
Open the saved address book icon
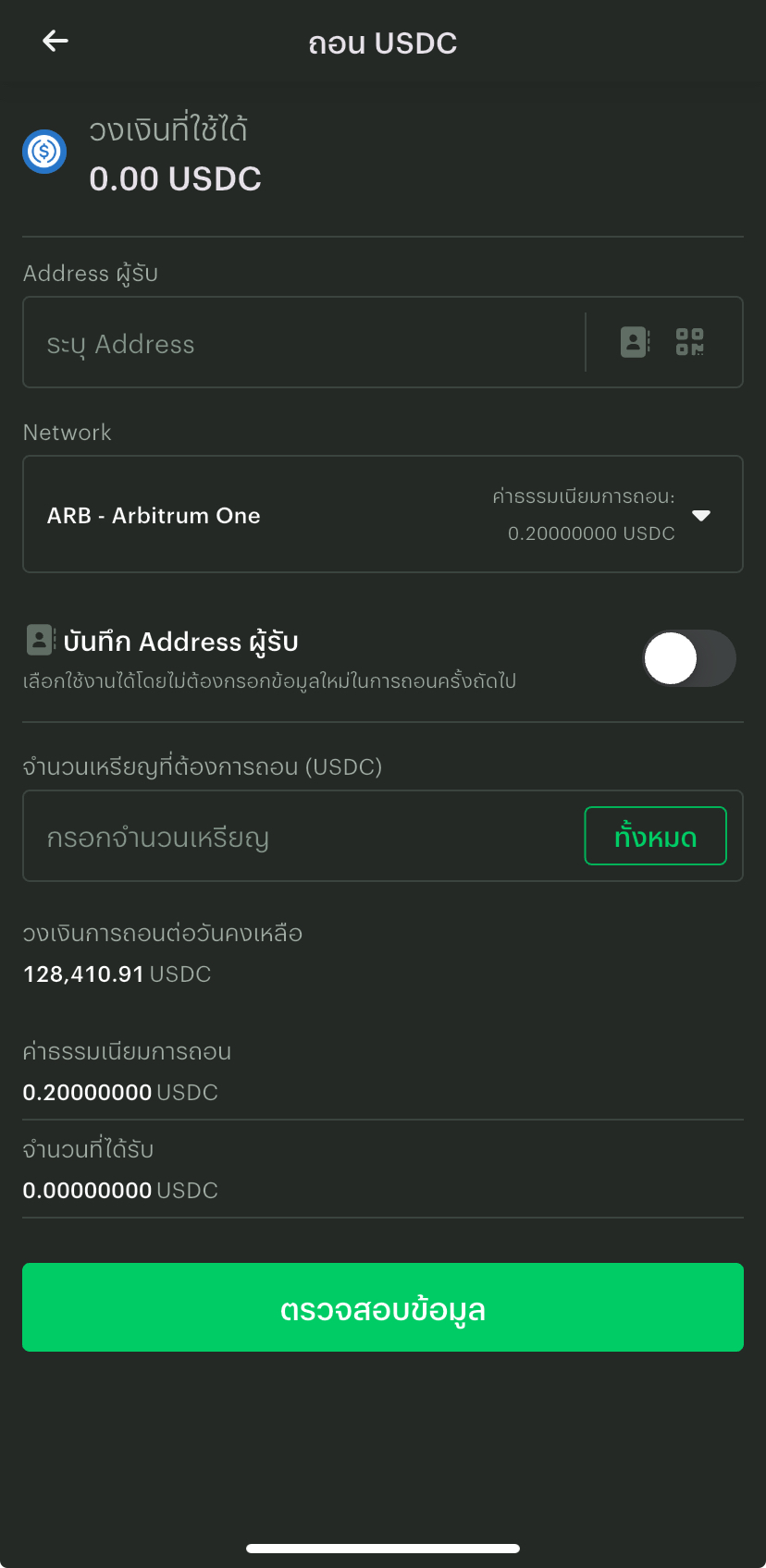(x=635, y=342)
